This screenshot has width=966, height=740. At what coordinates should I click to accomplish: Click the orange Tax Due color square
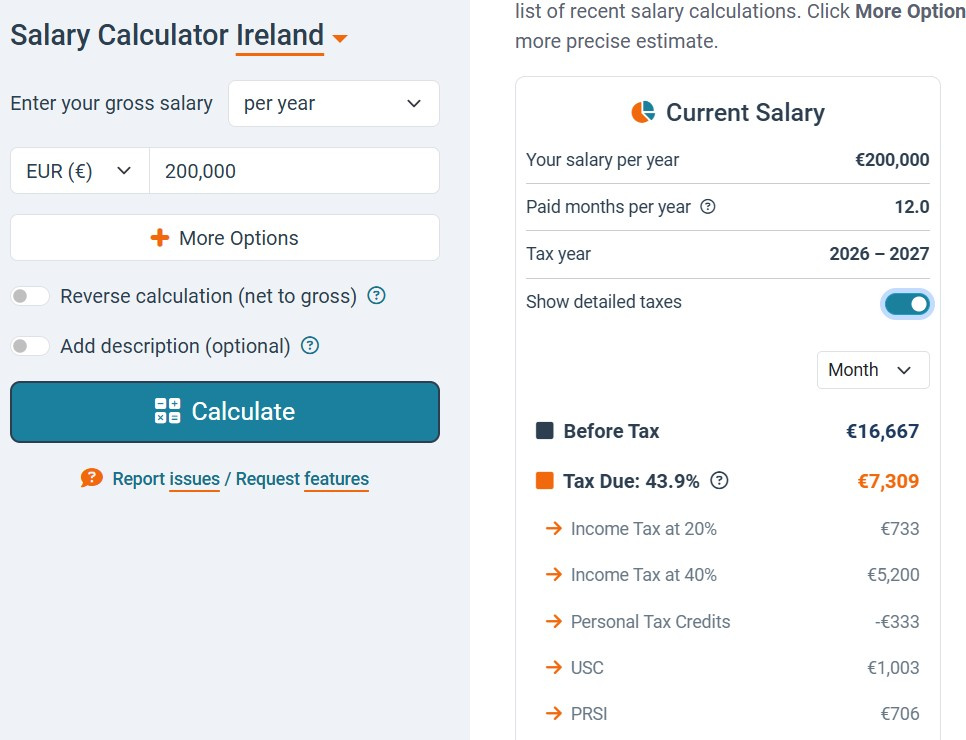545,481
